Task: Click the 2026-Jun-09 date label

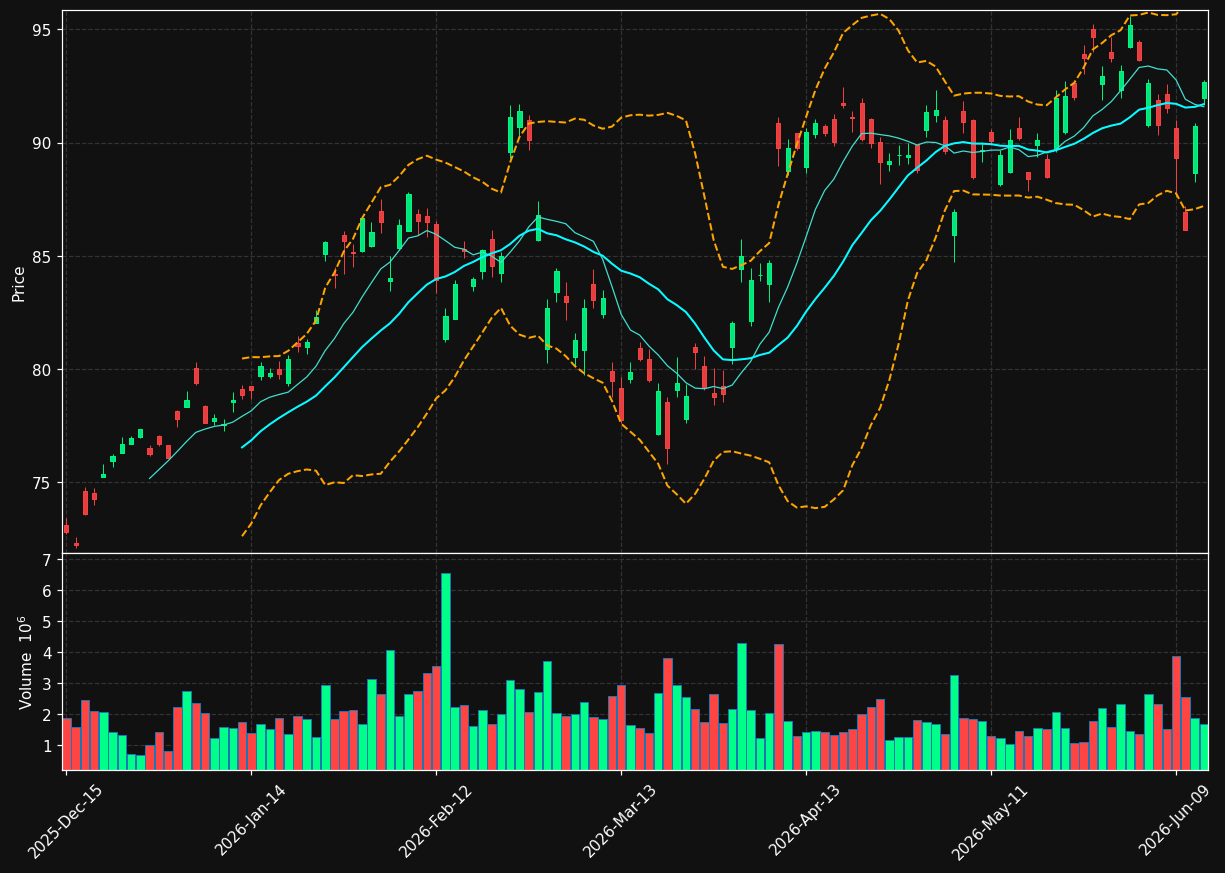Action: 1176,821
